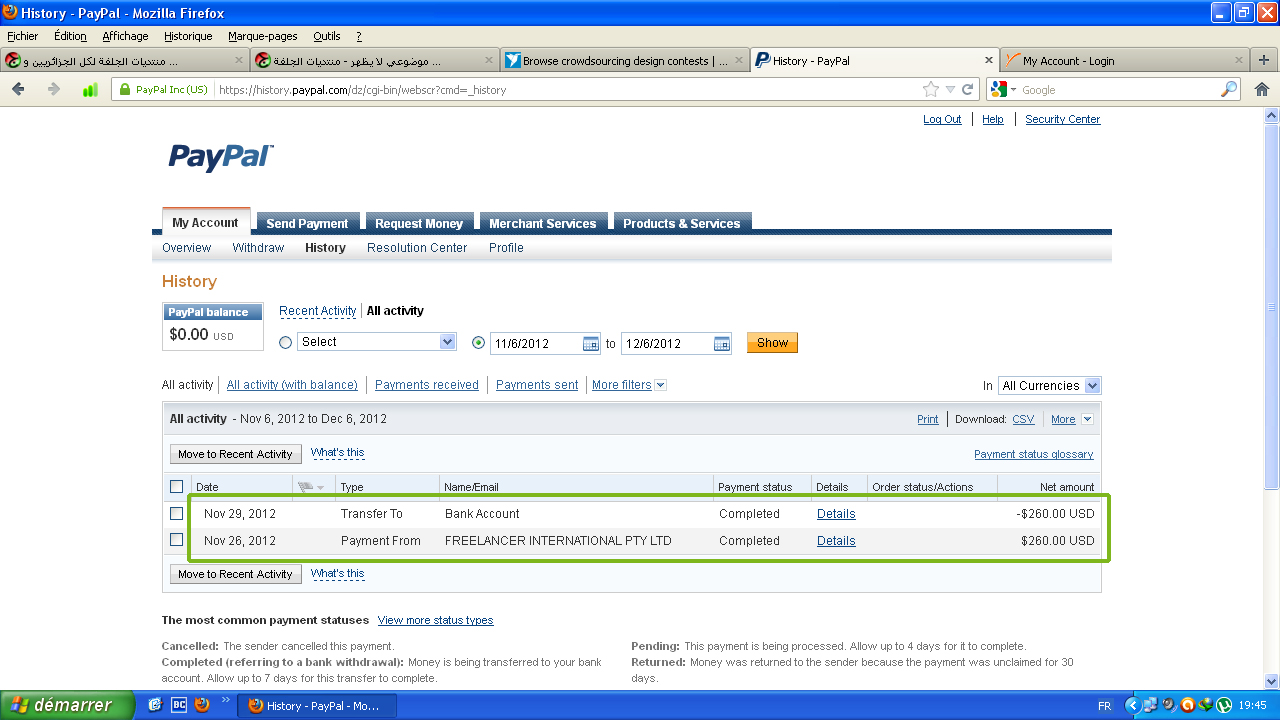Open the Payment status glossary link

(1034, 454)
